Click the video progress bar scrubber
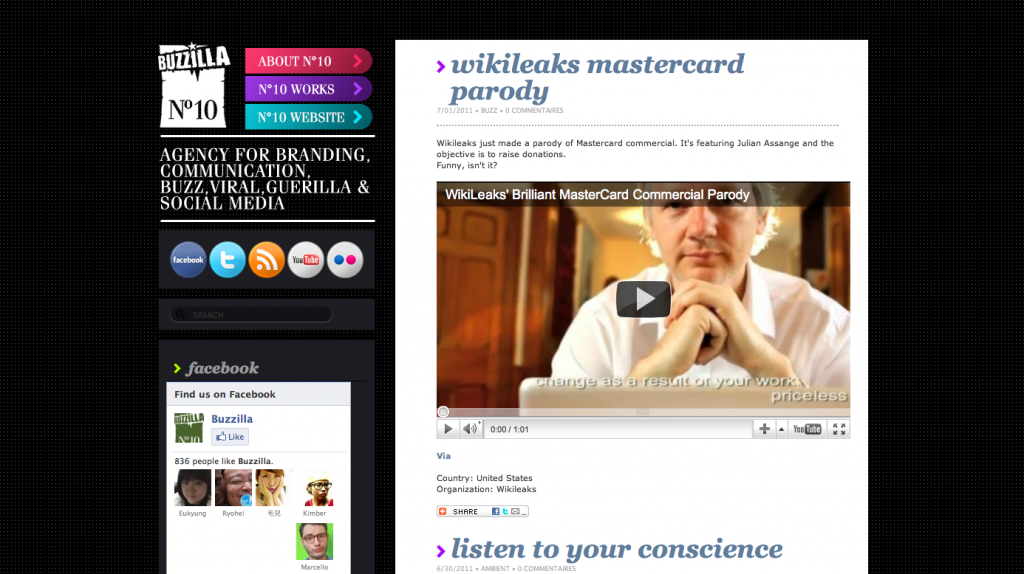This screenshot has height=574, width=1024. pos(443,412)
